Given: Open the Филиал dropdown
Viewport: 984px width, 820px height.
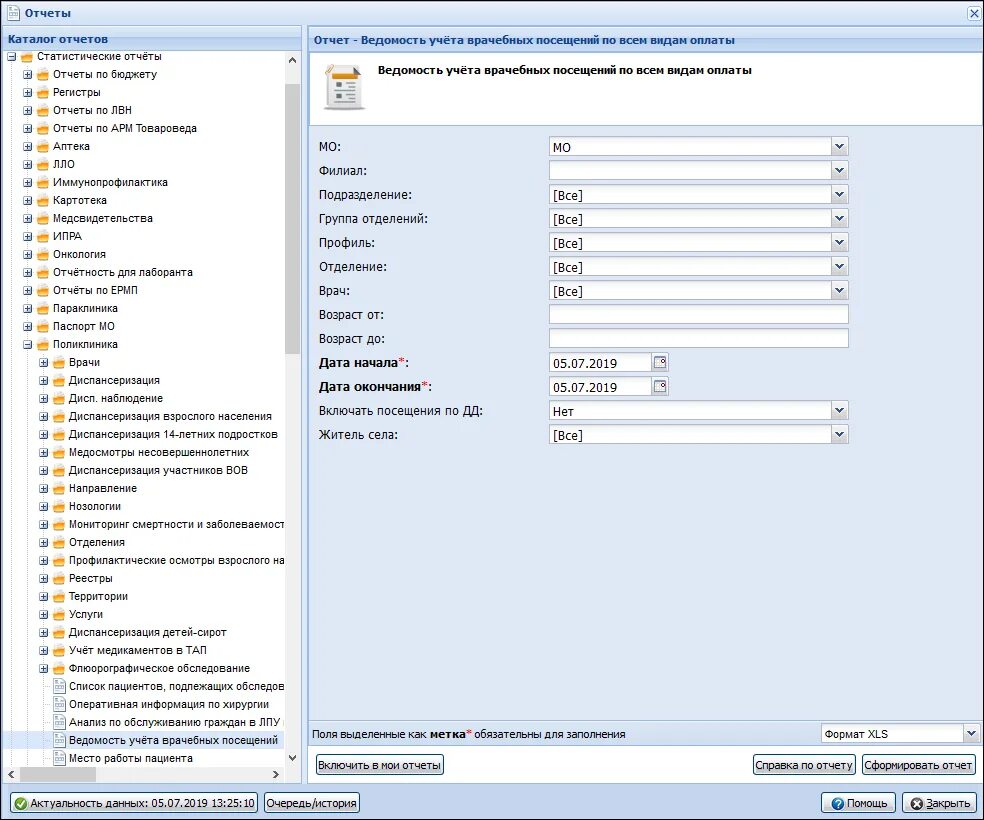Looking at the screenshot, I should tap(840, 170).
